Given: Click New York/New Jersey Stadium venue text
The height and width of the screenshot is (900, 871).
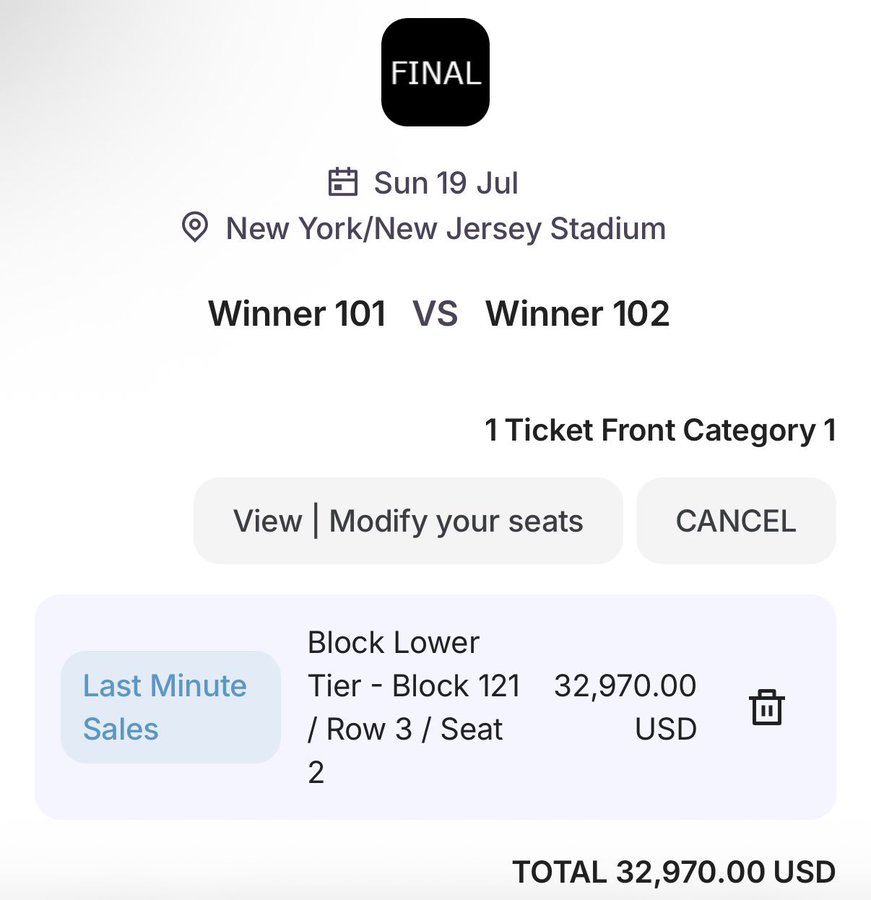Looking at the screenshot, I should pyautogui.click(x=446, y=228).
